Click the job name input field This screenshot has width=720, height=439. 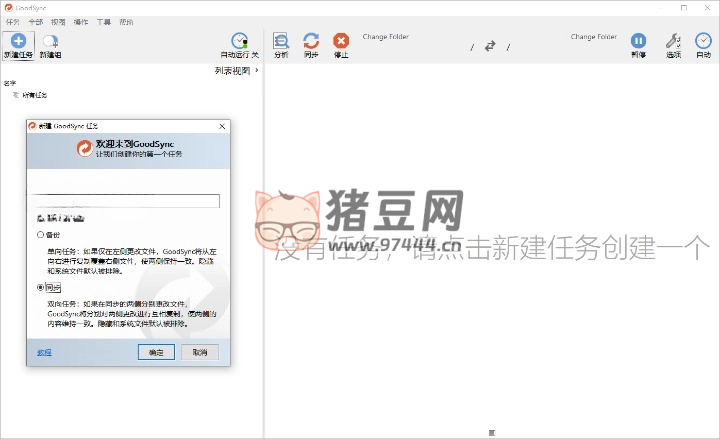[127, 200]
